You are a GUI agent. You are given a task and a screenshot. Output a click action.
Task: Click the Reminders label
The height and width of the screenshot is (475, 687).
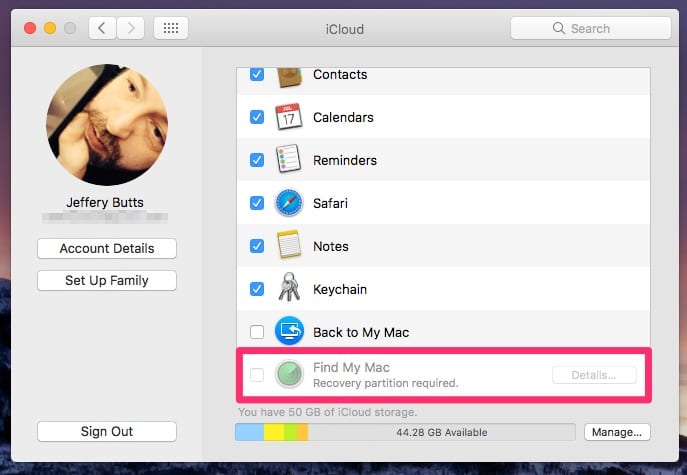click(x=345, y=160)
